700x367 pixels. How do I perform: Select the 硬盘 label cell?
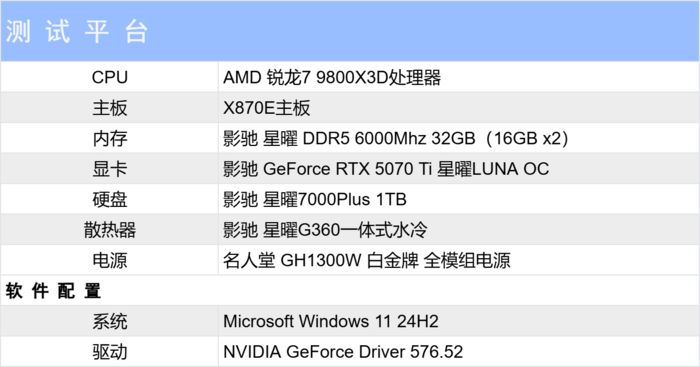click(109, 199)
